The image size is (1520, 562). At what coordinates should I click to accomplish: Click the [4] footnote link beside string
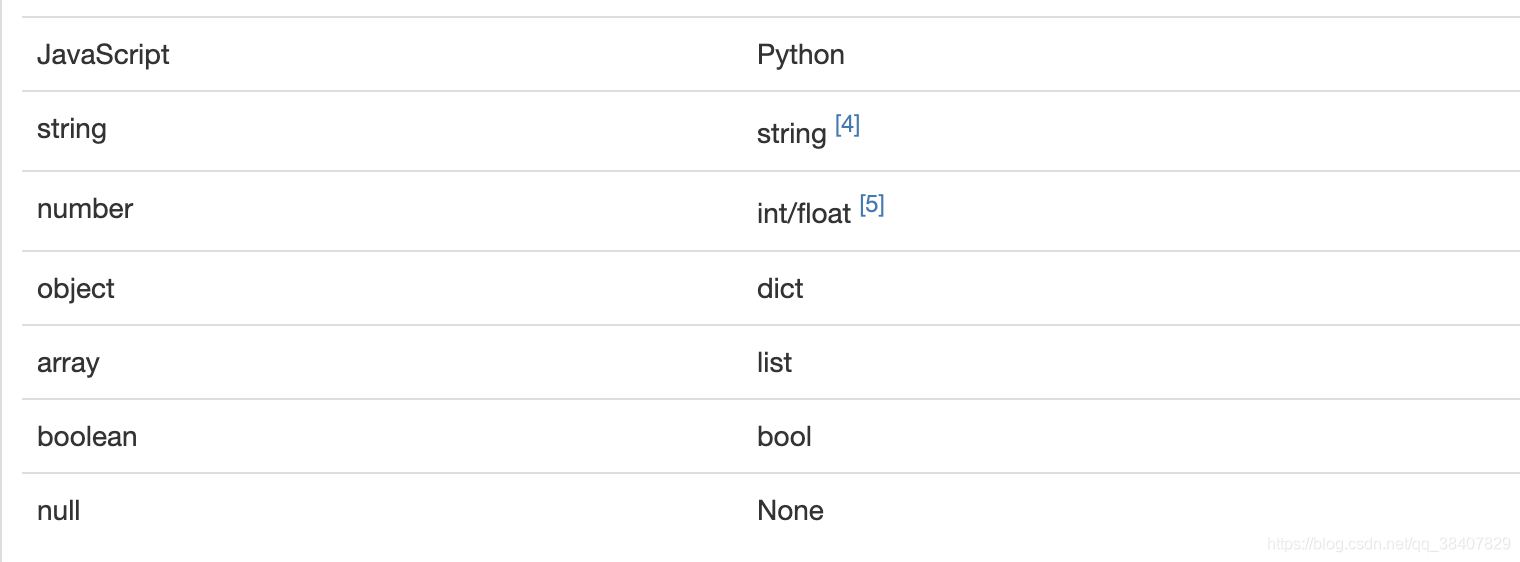point(847,126)
